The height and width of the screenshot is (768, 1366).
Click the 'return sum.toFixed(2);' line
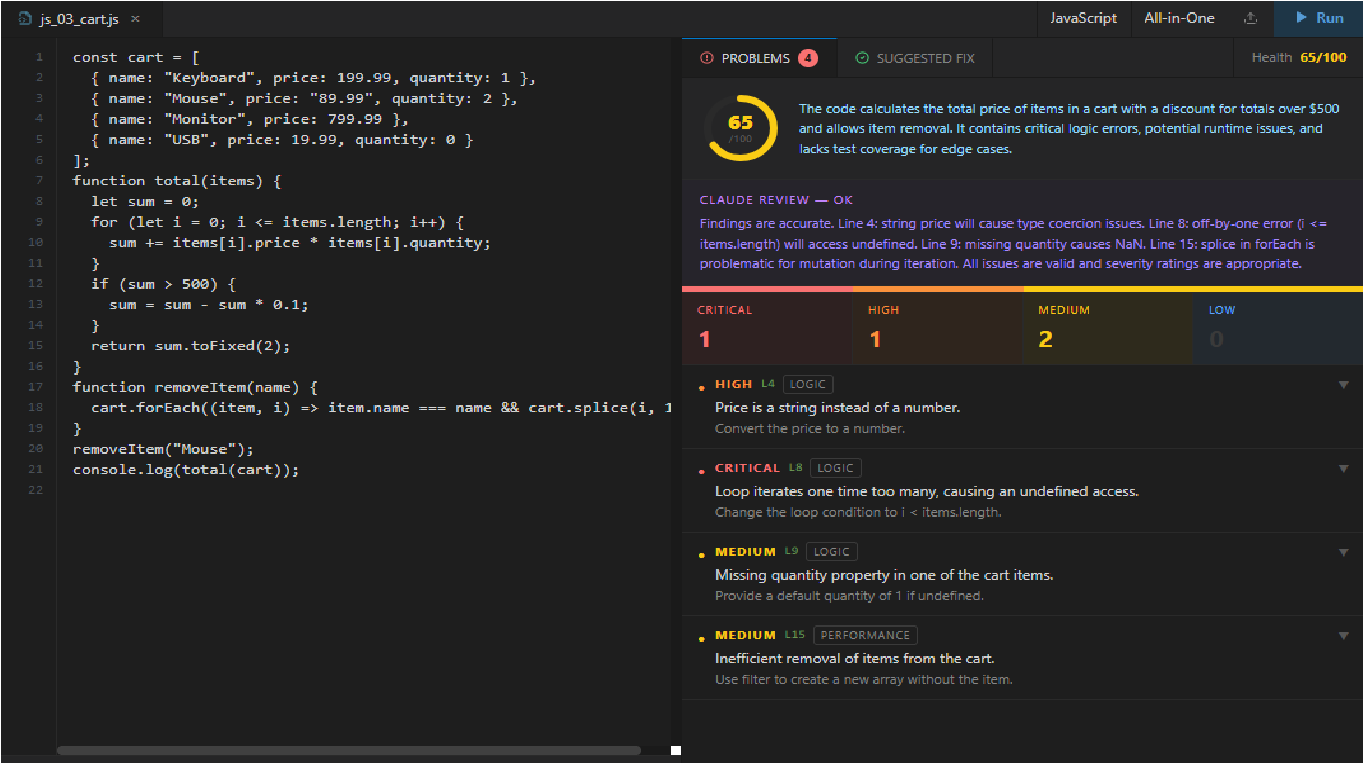[x=190, y=346]
